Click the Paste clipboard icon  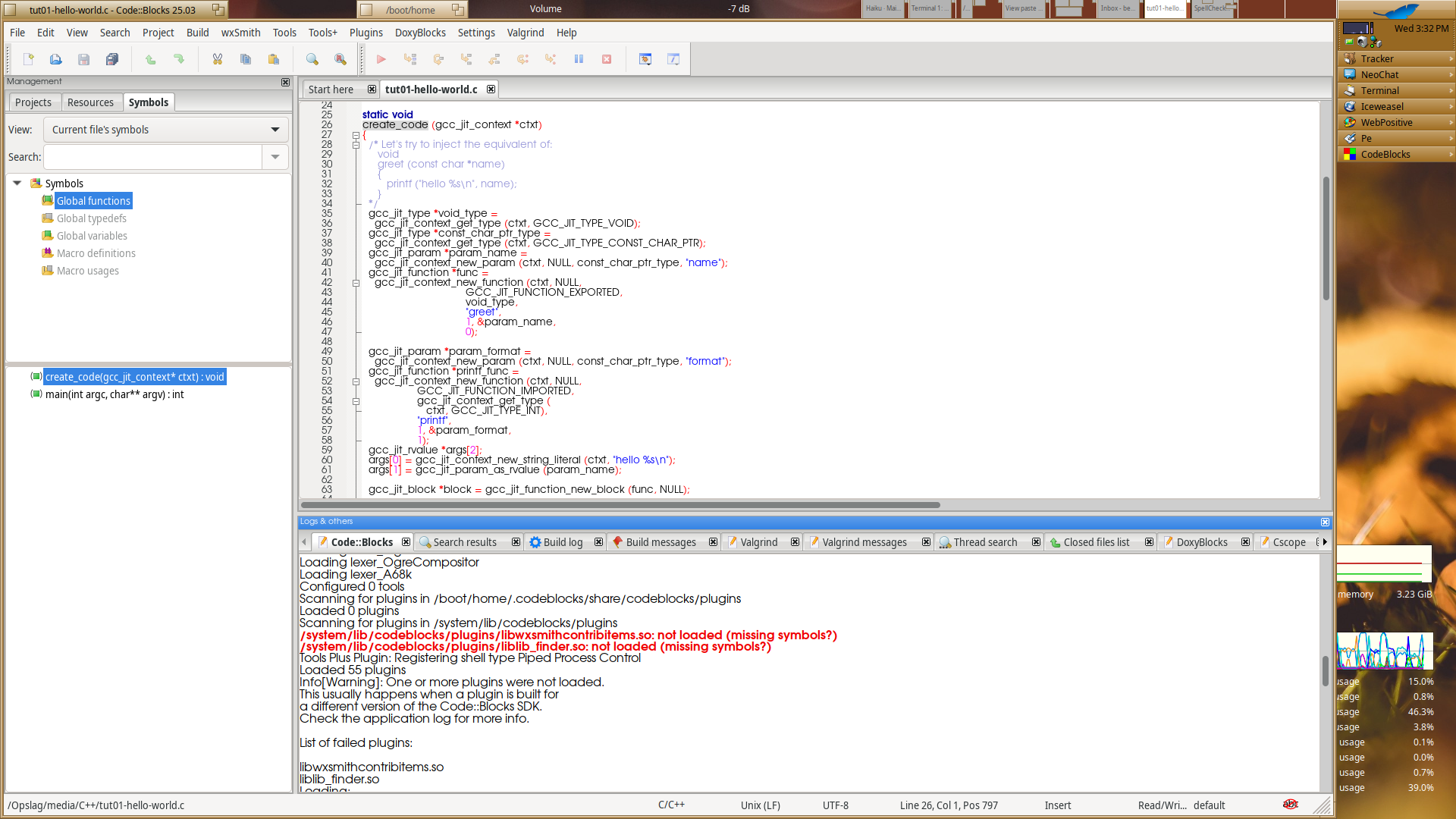pyautogui.click(x=274, y=59)
